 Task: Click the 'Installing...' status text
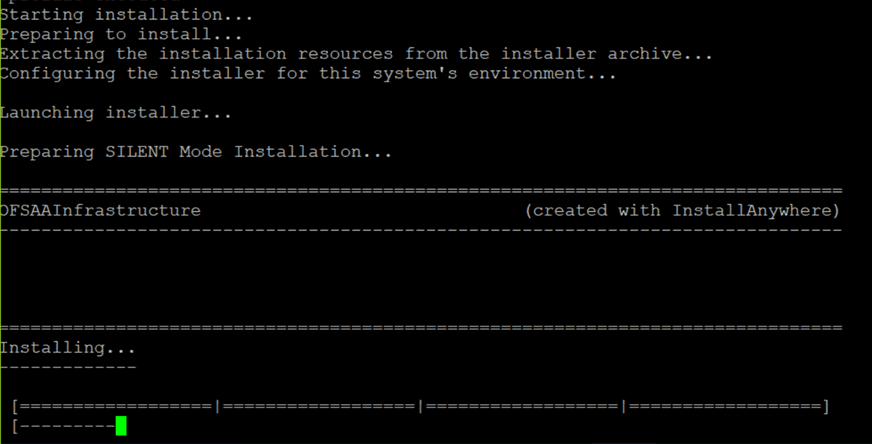coord(68,348)
